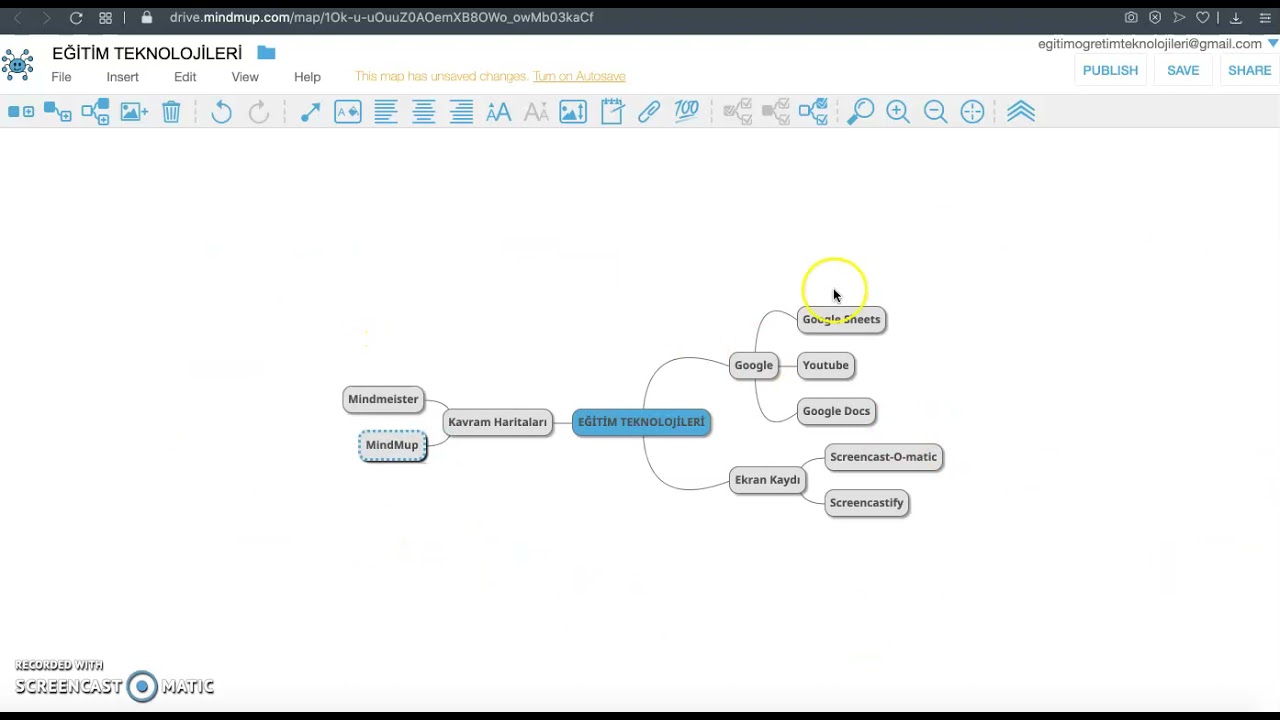Click second greyed checklist tree icon
1280x720 pixels.
pyautogui.click(x=776, y=112)
